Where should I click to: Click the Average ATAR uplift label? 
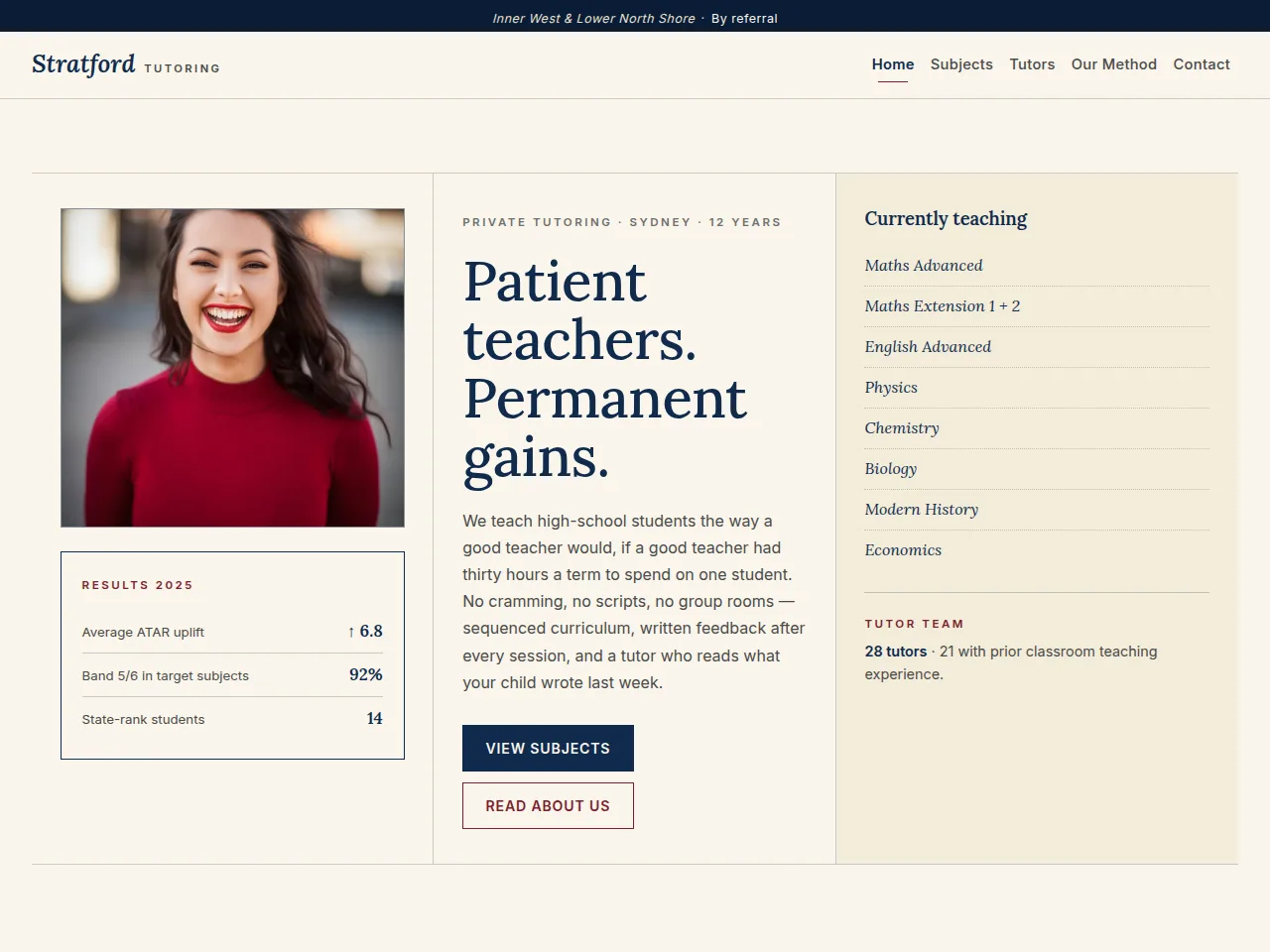143,633
